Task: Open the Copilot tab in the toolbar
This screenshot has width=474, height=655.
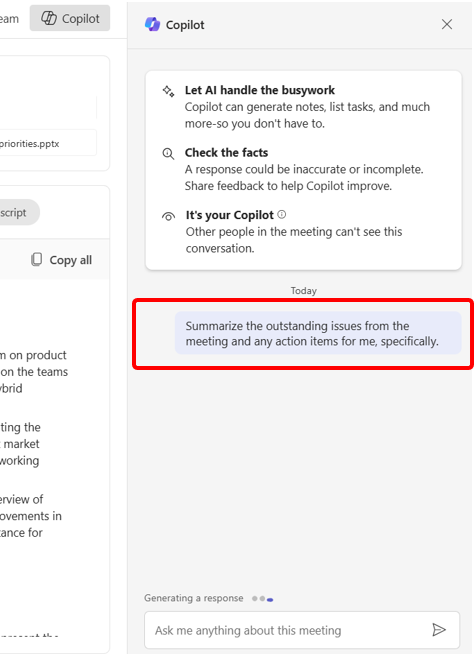Action: tap(70, 18)
